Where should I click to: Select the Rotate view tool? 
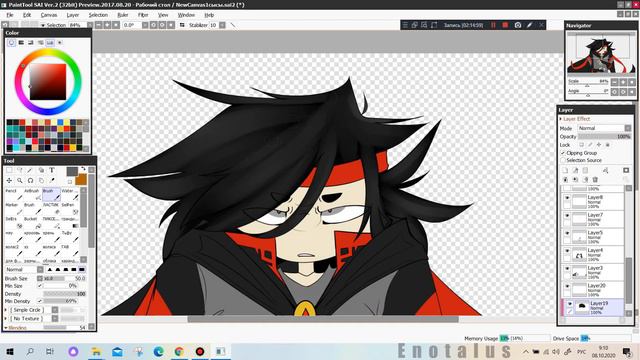[30, 180]
